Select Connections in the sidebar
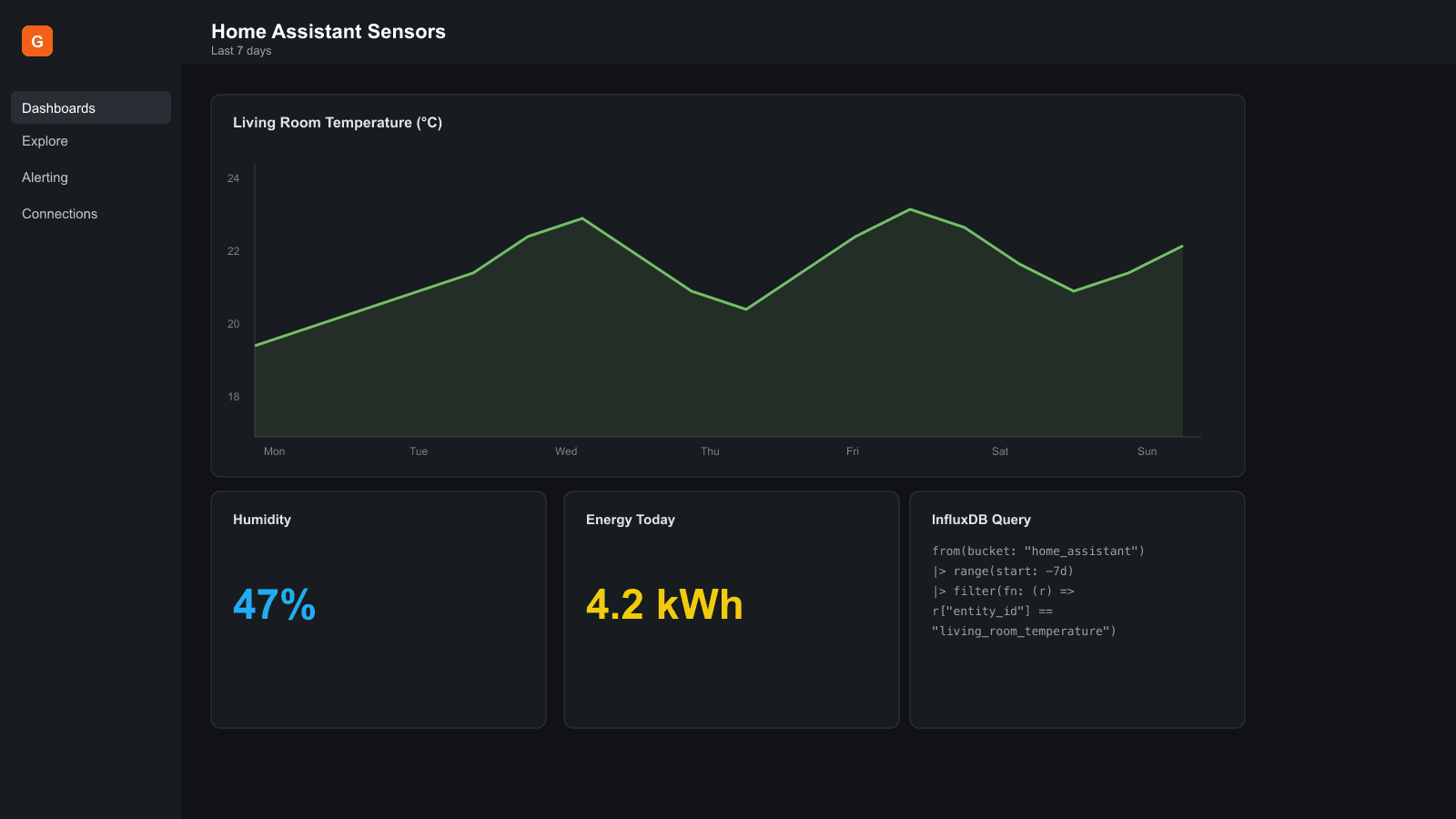1456x819 pixels. pos(59,214)
